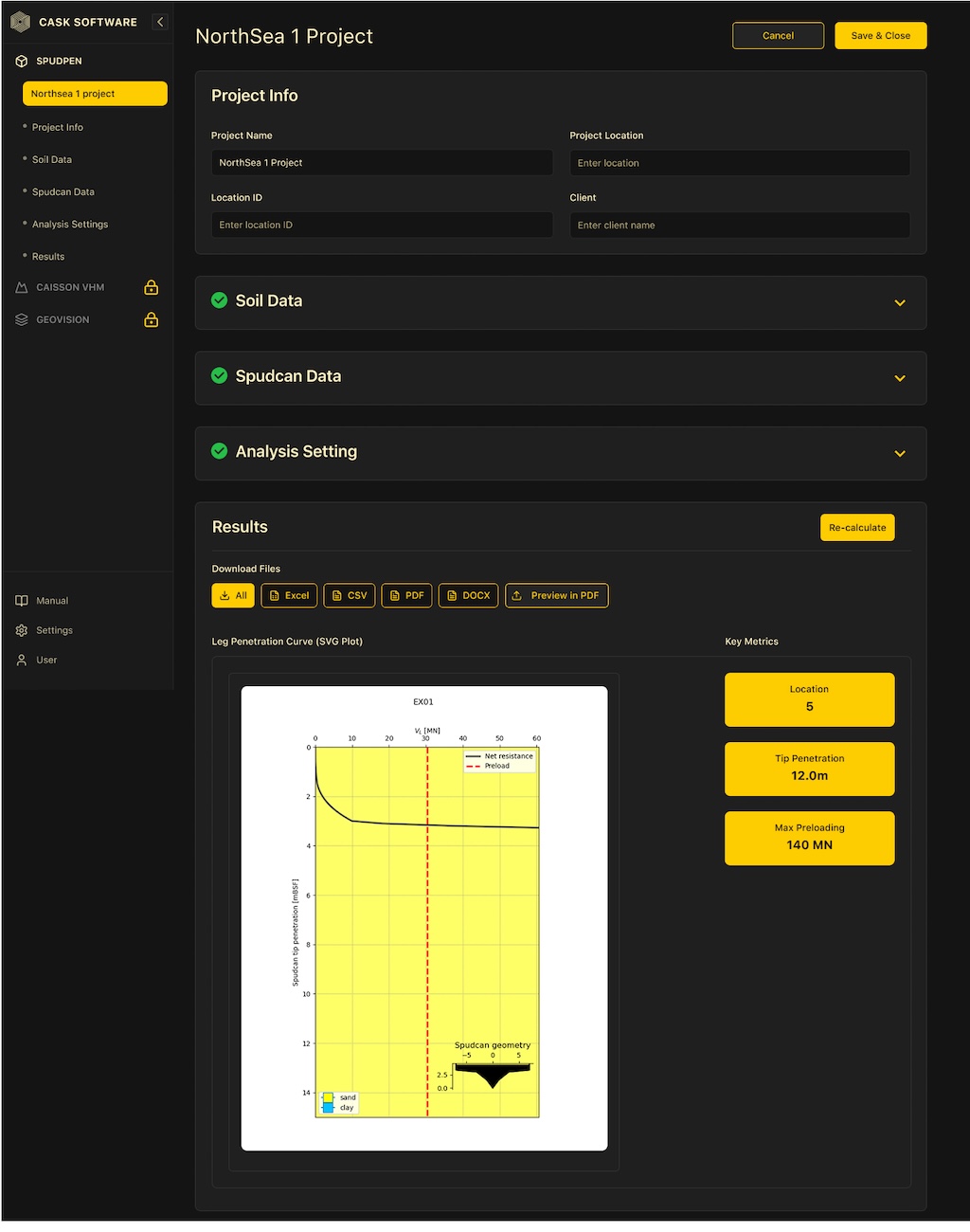Click the Project Location input field
The height and width of the screenshot is (1232, 970).
tap(739, 163)
